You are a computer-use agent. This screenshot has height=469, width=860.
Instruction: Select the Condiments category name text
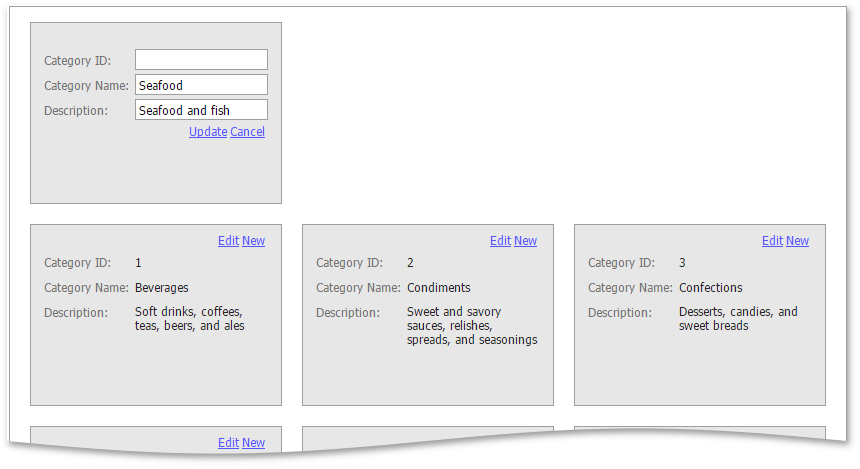tap(439, 288)
